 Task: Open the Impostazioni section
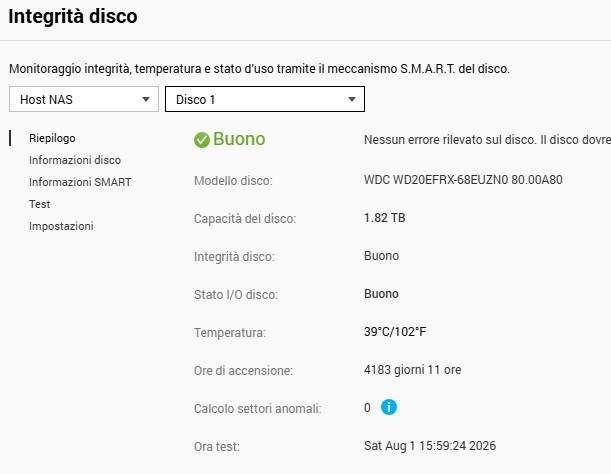61,226
